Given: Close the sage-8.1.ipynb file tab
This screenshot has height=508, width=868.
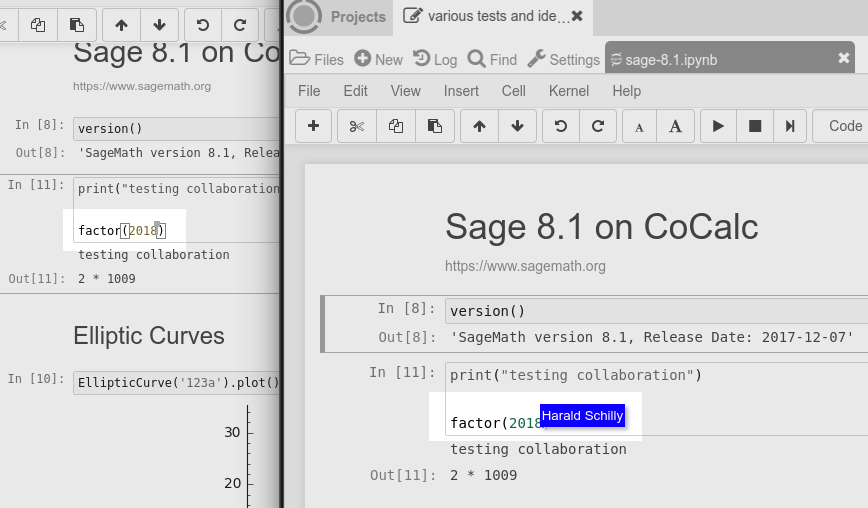Looking at the screenshot, I should click(844, 59).
